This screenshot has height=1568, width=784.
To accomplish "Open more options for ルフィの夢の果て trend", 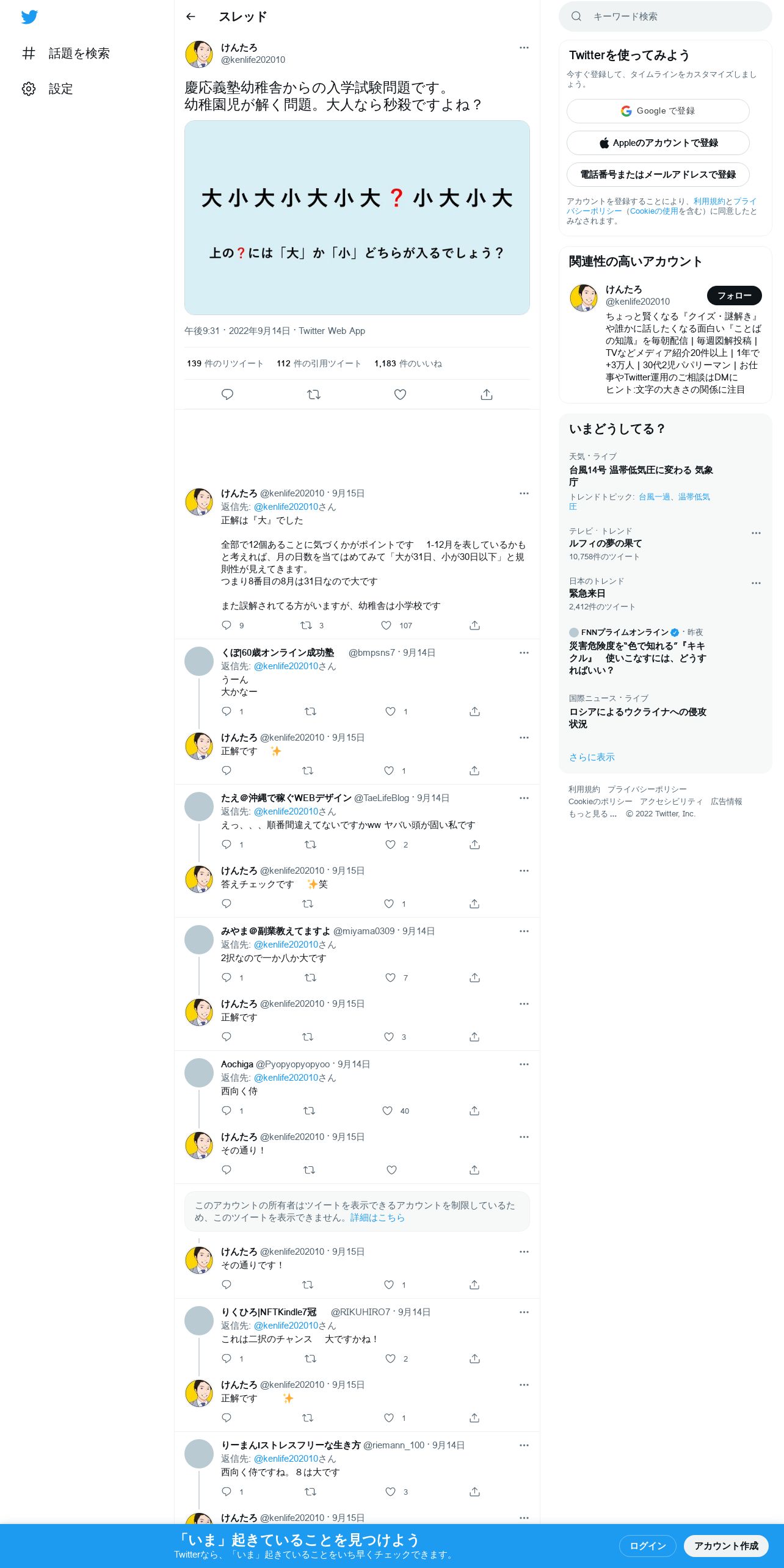I will [756, 533].
